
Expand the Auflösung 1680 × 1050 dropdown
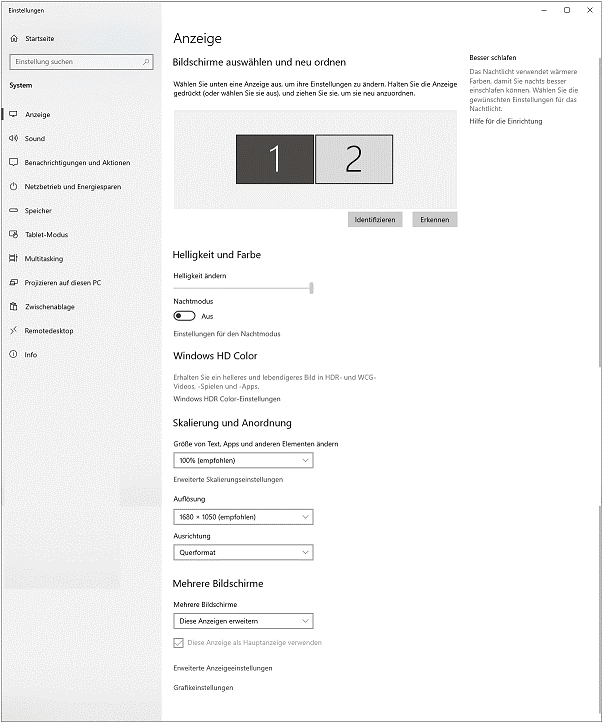[243, 517]
